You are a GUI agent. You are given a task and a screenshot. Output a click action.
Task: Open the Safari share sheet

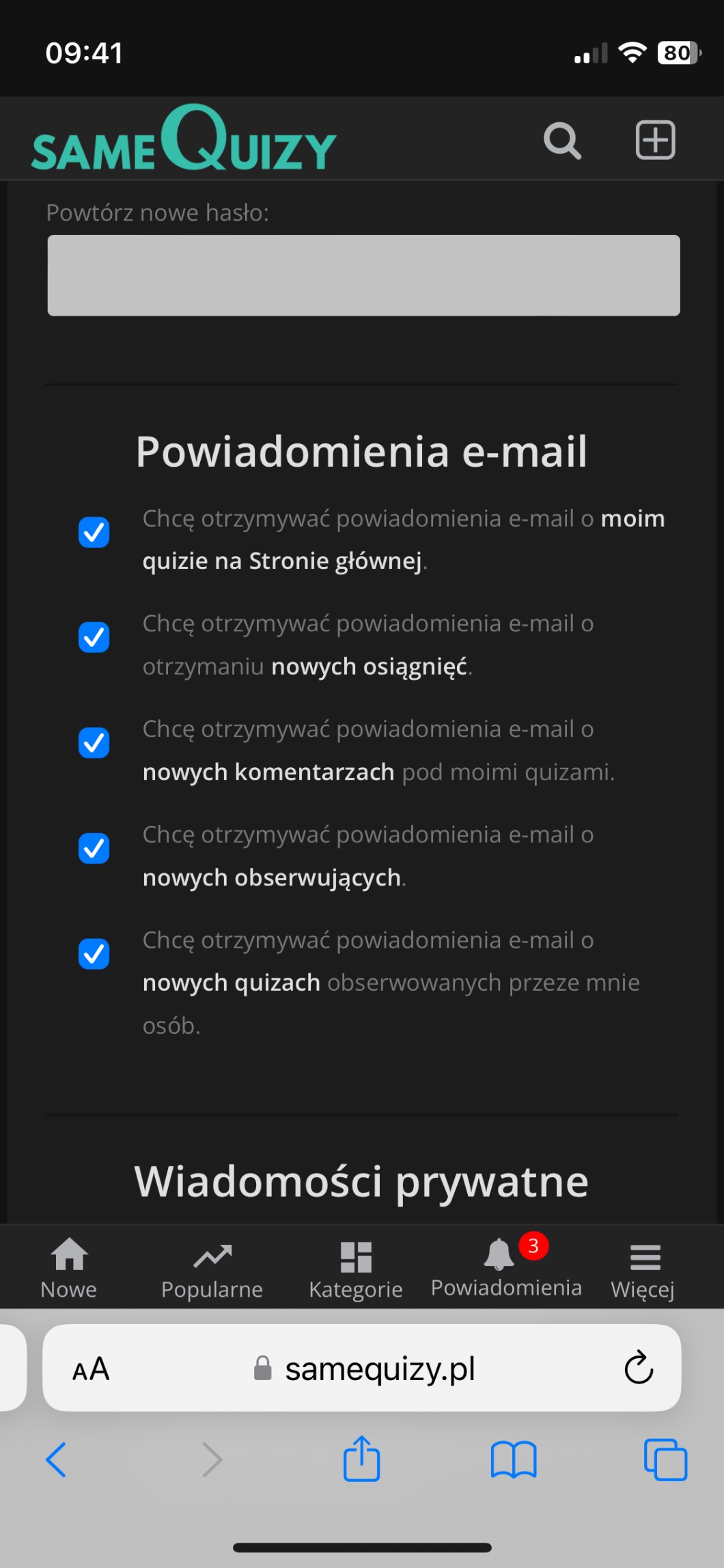pyautogui.click(x=361, y=1459)
